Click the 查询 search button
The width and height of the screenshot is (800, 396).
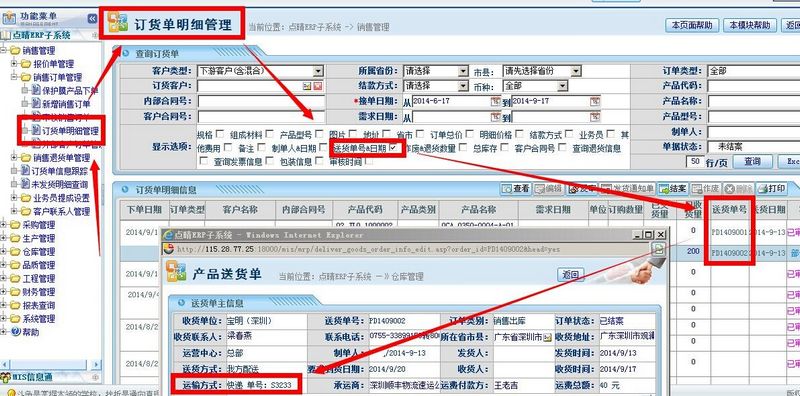(753, 162)
